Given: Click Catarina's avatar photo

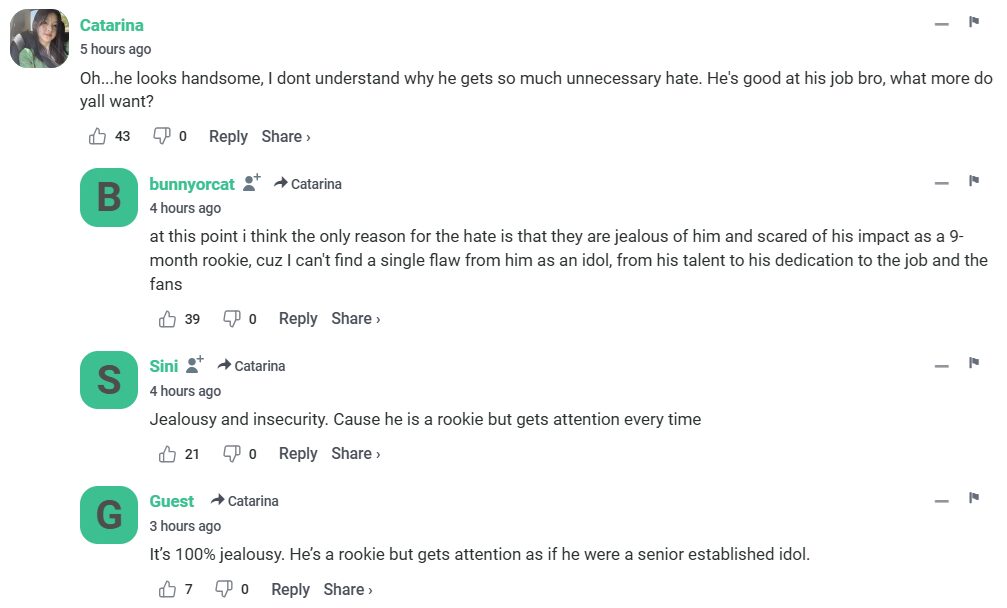Looking at the screenshot, I should click(x=39, y=39).
